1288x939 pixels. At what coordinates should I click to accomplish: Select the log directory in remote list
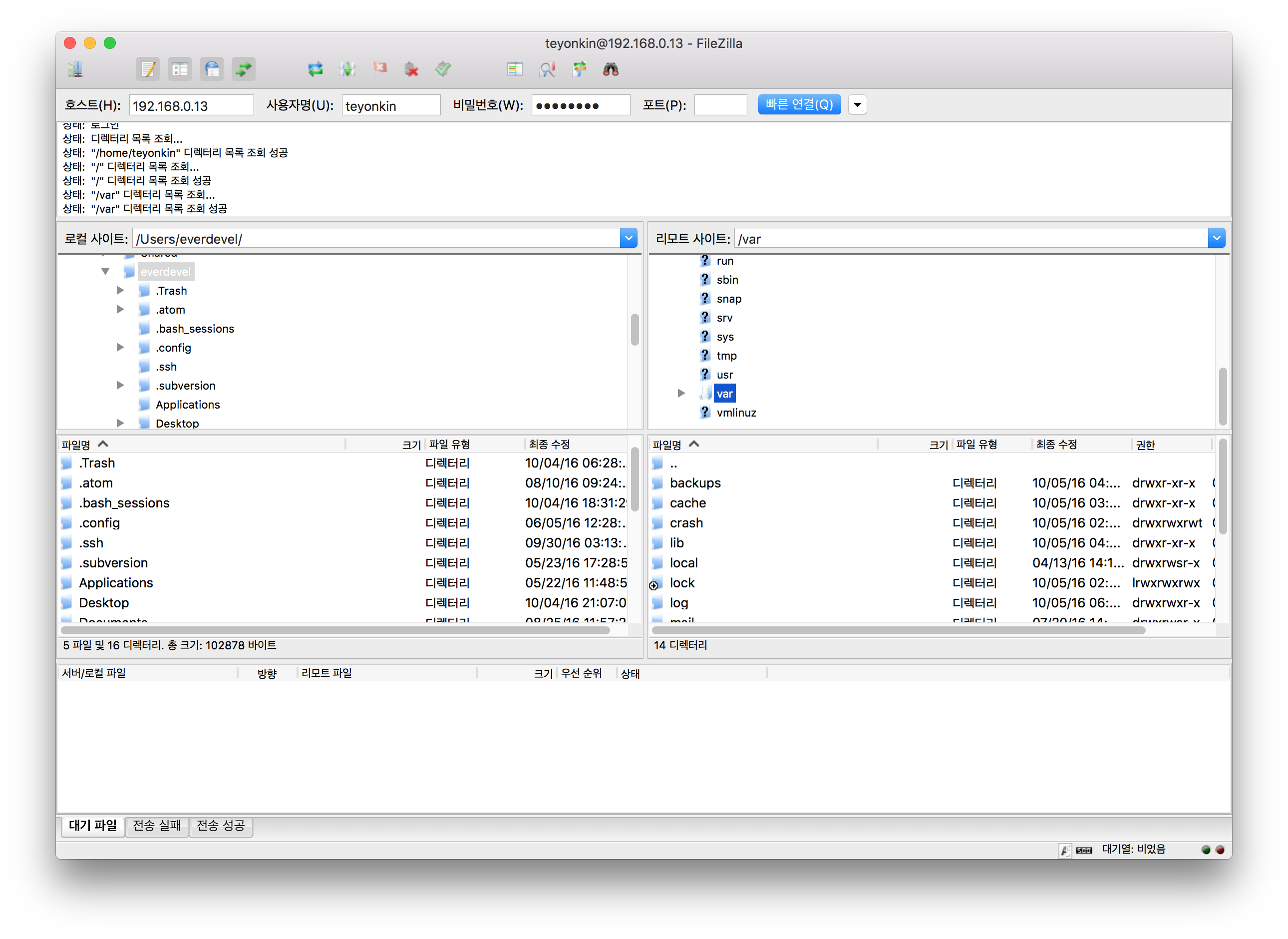(x=931, y=603)
